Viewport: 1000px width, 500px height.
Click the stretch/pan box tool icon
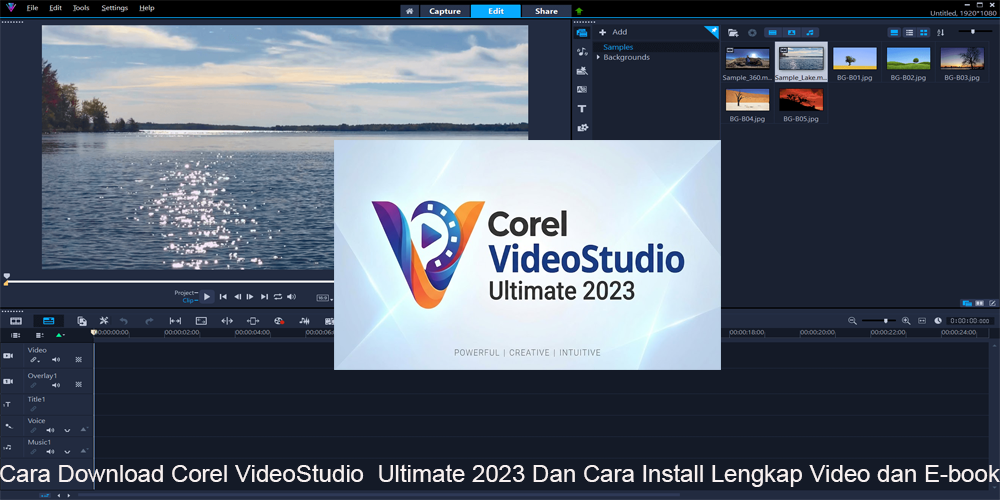coord(253,321)
